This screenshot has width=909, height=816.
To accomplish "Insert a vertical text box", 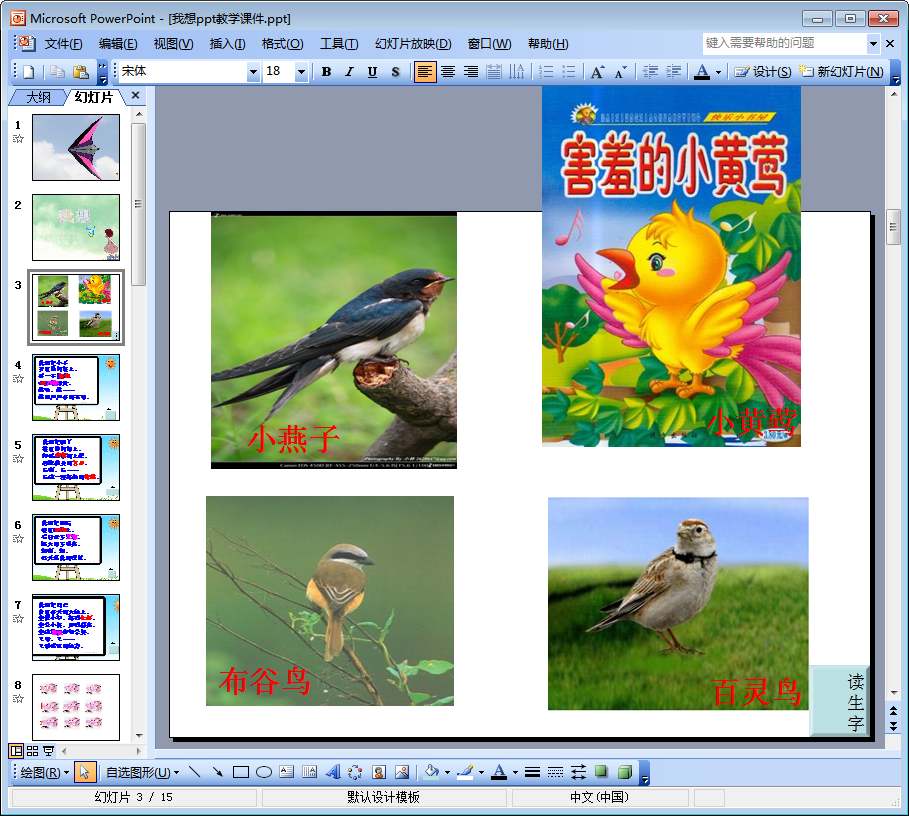I will point(310,772).
